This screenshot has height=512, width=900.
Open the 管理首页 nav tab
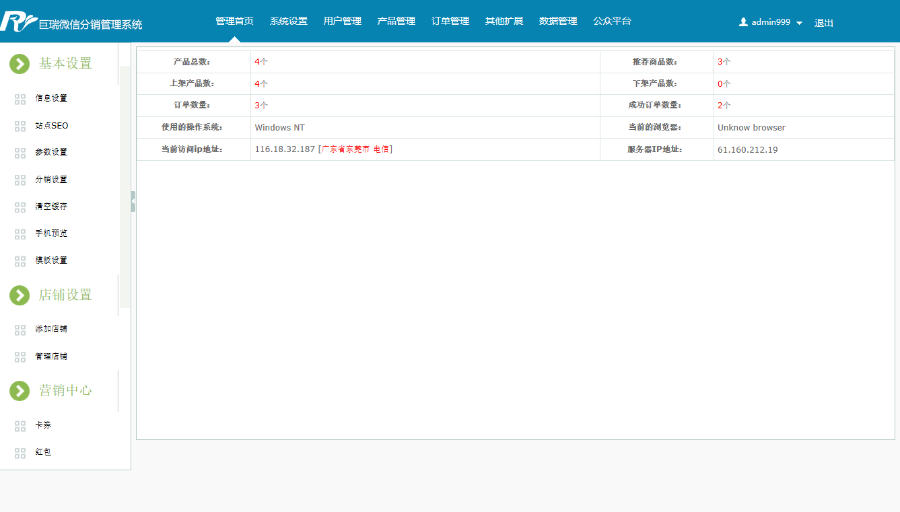point(234,21)
